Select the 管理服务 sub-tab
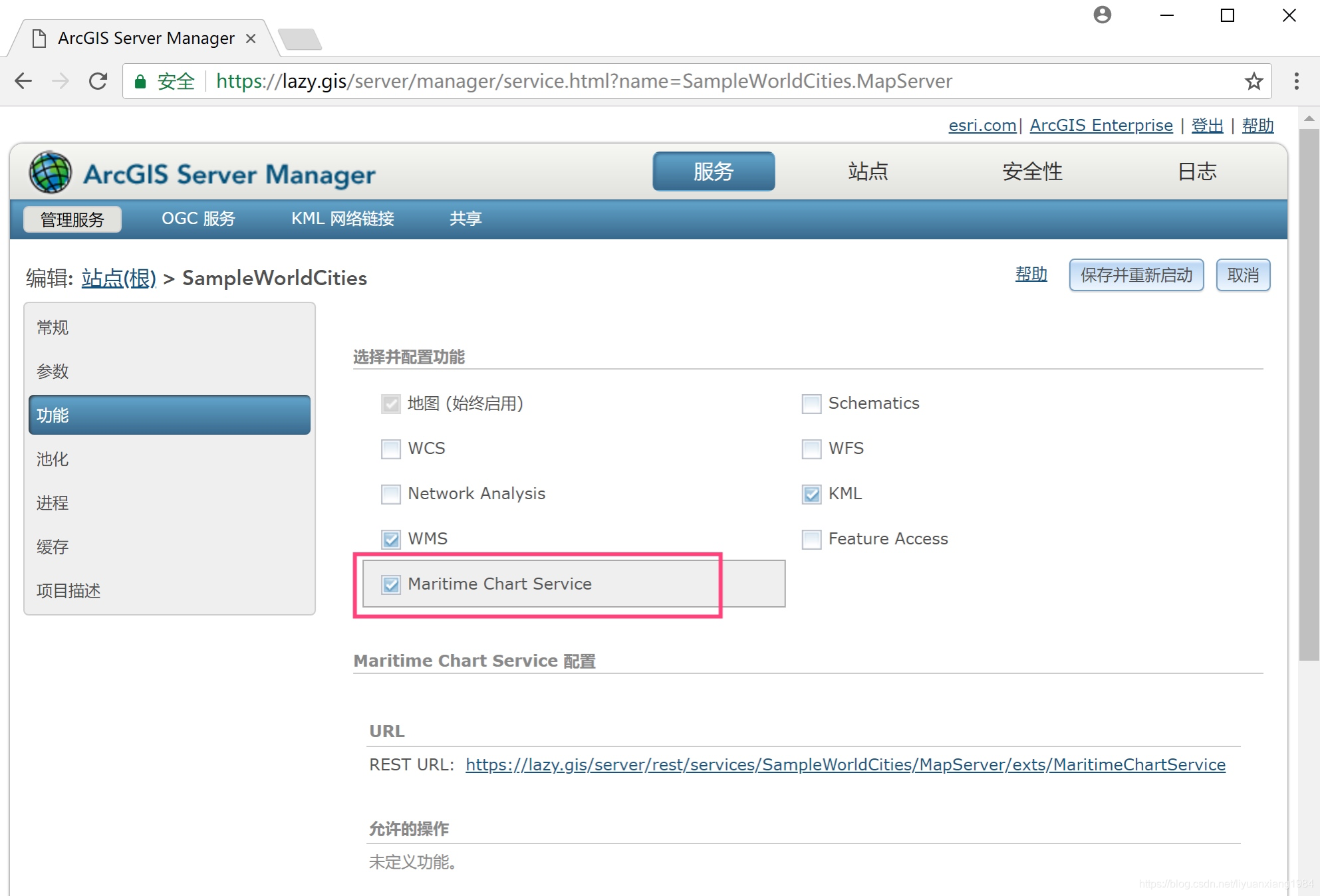Screen dimensions: 1320x896 point(72,219)
